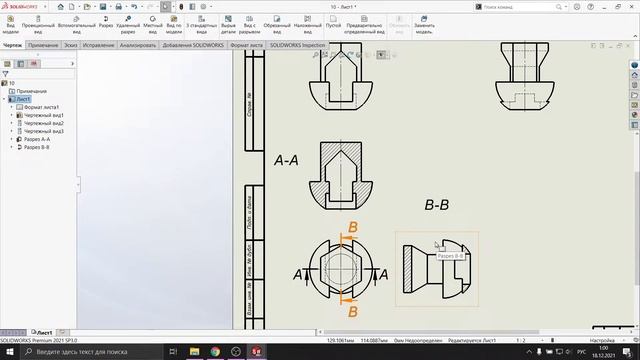Screen dimensions: 640x360
Task: Expand the Разрез A-A tree node
Action: 12,139
